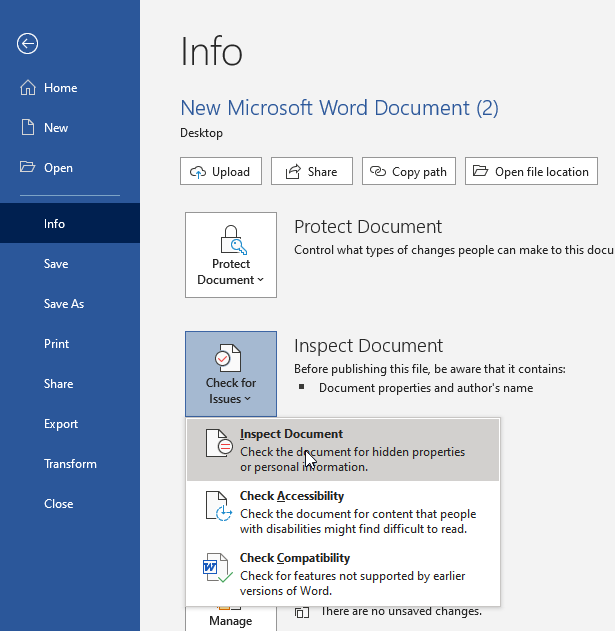The width and height of the screenshot is (615, 631).
Task: Click the Open file location button
Action: 531,171
